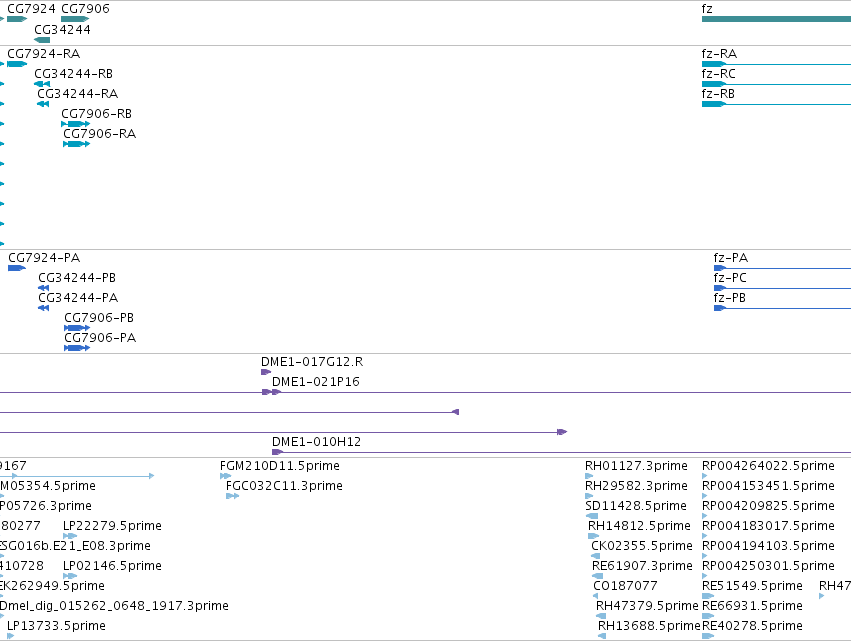Open the DME1-021P16 feature label
851x641 pixels.
coord(316,382)
